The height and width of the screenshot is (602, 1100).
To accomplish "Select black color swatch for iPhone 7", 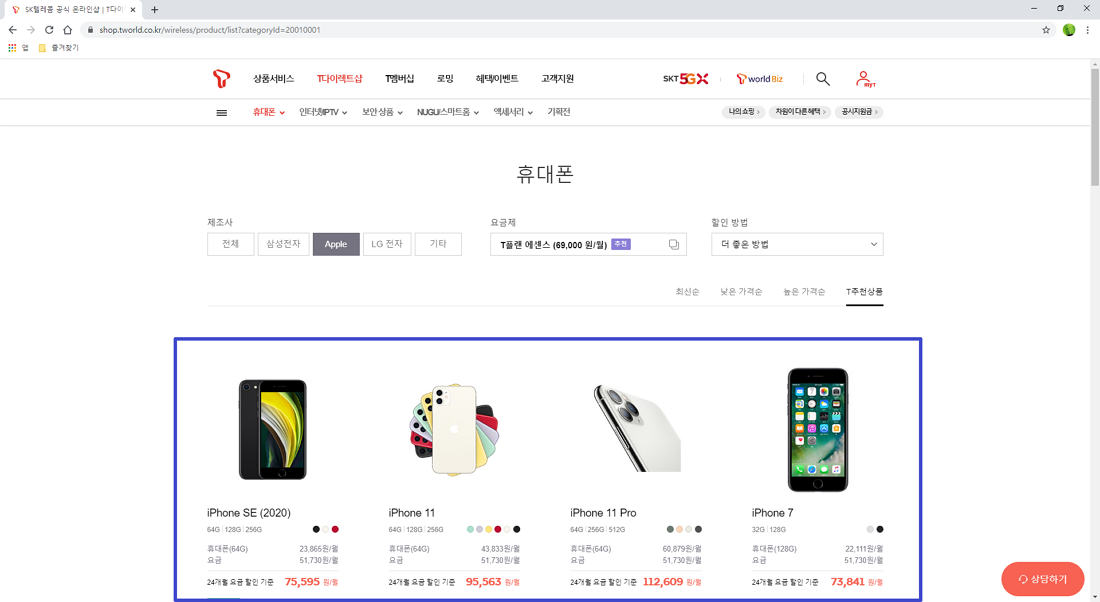I will point(880,530).
